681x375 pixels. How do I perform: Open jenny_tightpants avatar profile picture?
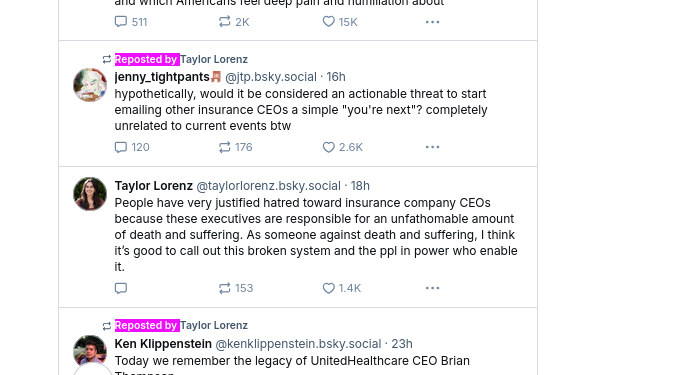point(90,85)
